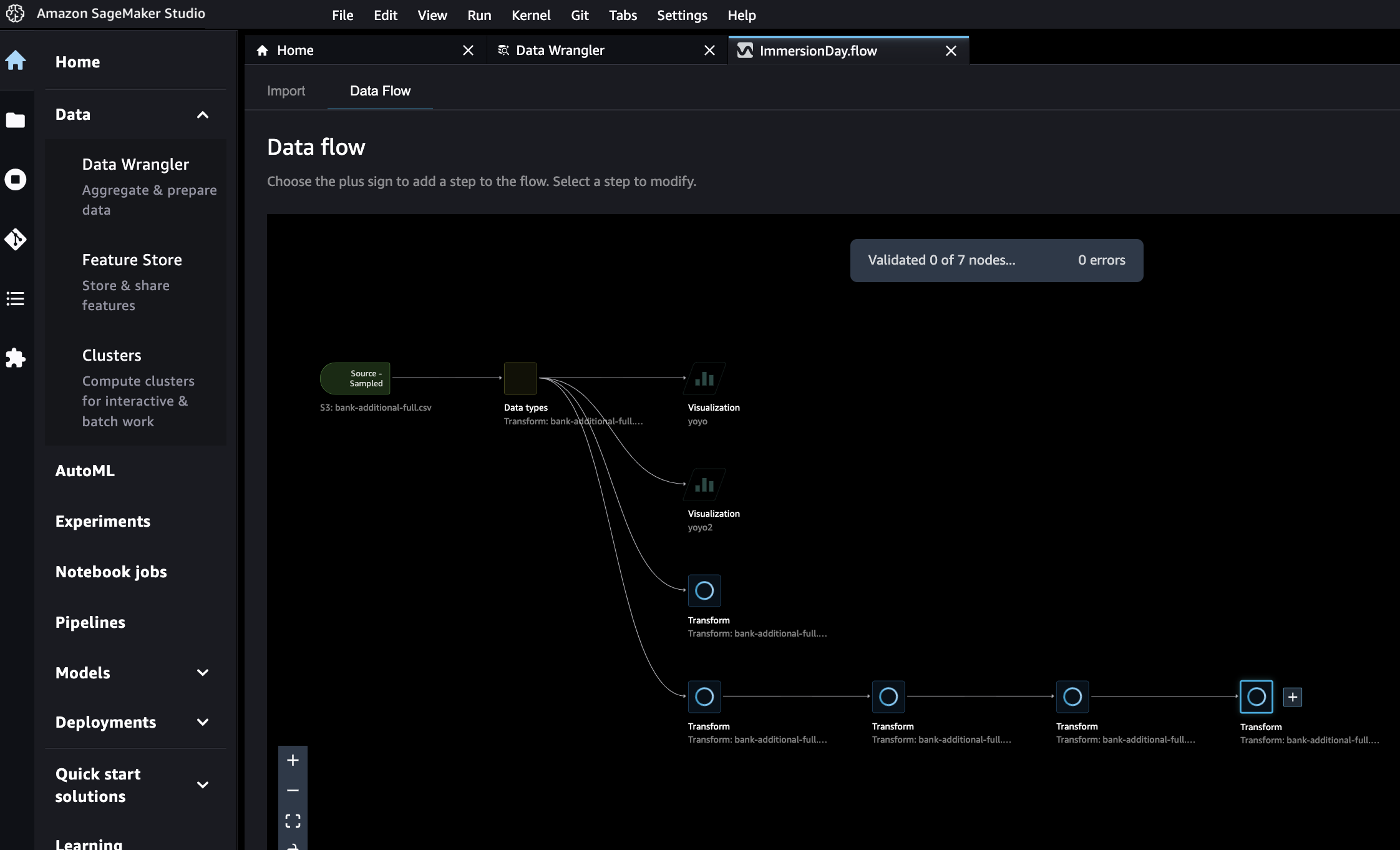The height and width of the screenshot is (850, 1400).
Task: Fit the data flow to view
Action: [x=293, y=820]
